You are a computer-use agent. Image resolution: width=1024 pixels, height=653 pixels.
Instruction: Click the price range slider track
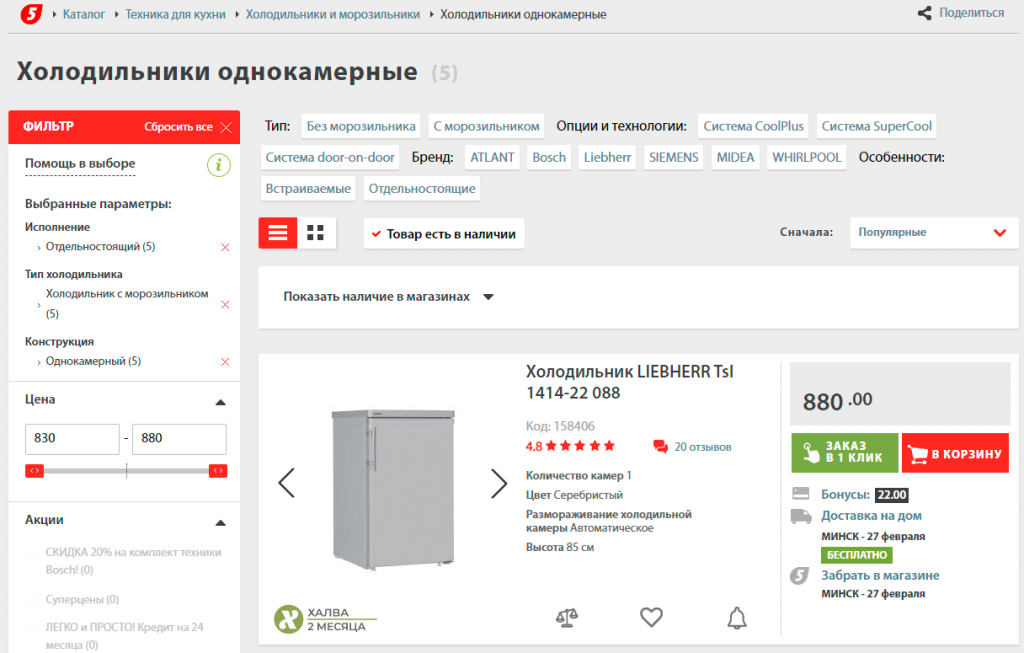tap(126, 471)
